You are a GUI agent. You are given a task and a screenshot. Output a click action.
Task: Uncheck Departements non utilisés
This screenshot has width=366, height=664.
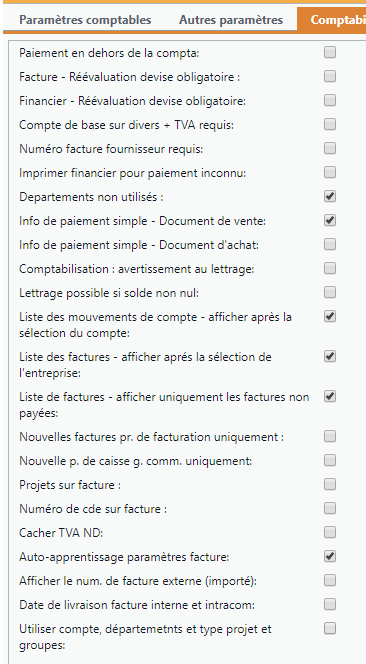[x=330, y=196]
